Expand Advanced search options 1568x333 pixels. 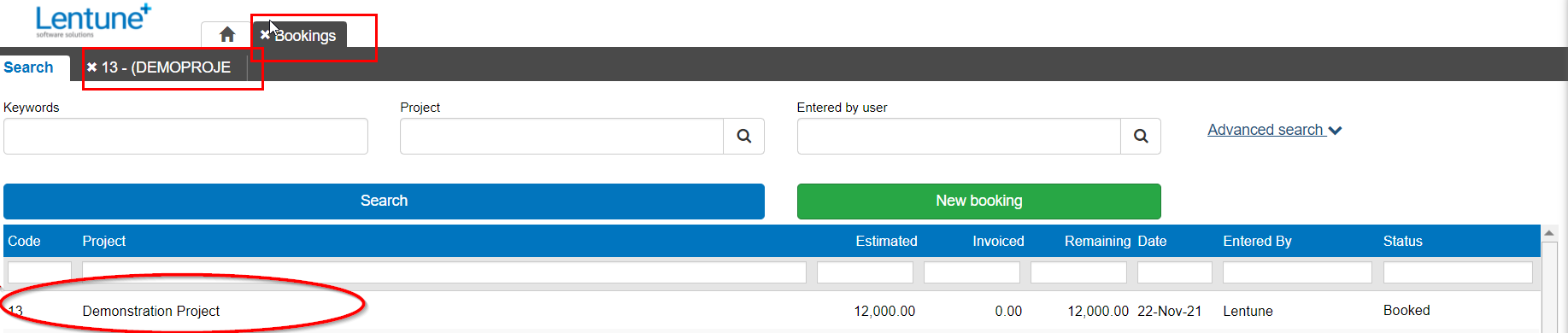click(x=1274, y=130)
